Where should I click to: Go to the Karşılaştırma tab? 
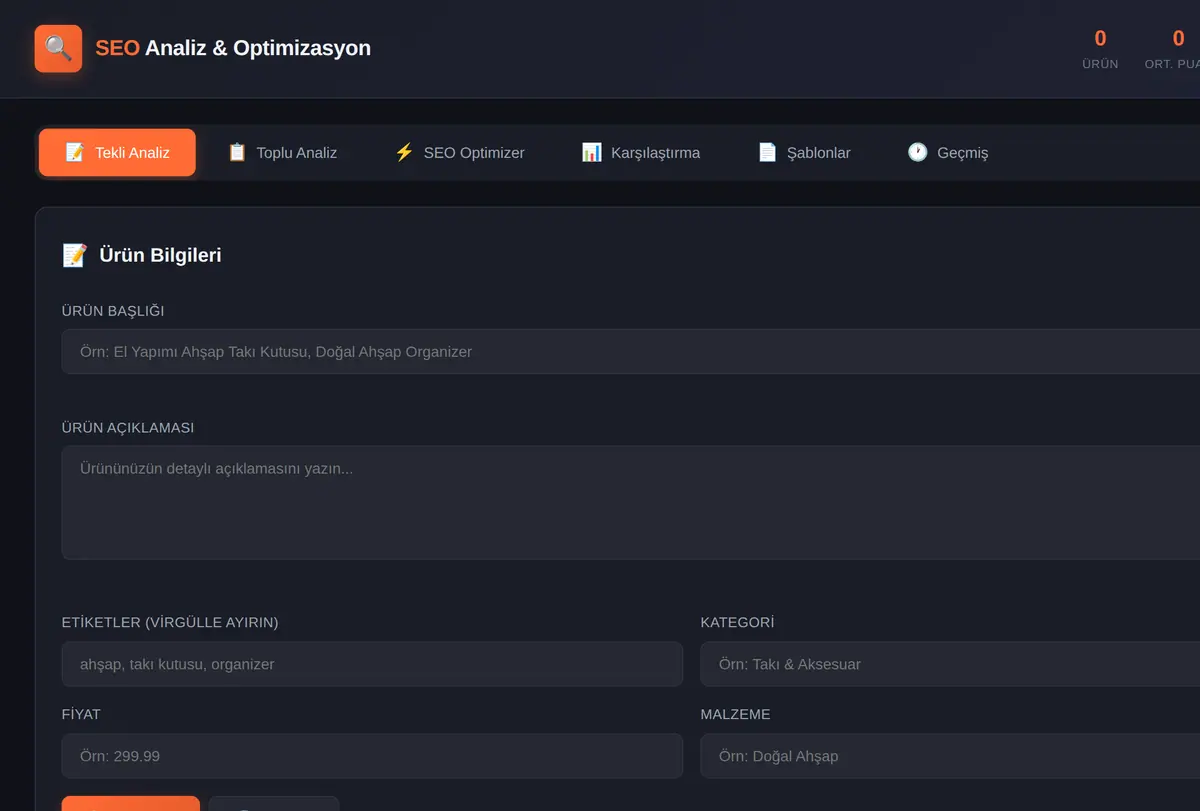point(641,153)
